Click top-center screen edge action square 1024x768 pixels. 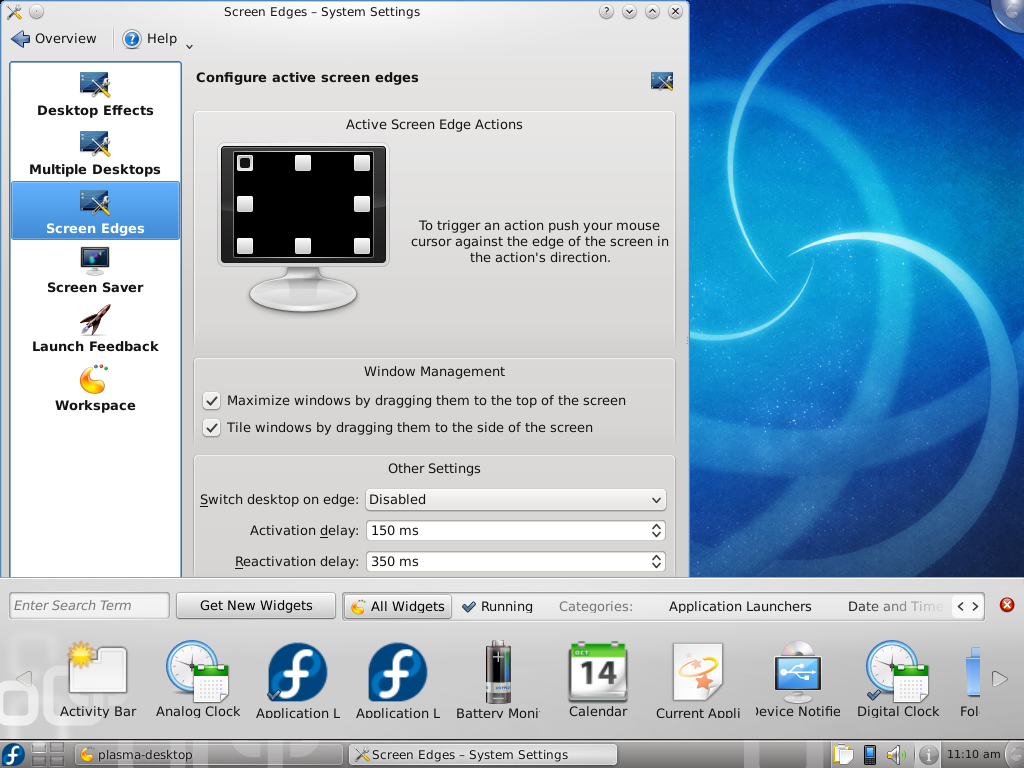(x=303, y=163)
